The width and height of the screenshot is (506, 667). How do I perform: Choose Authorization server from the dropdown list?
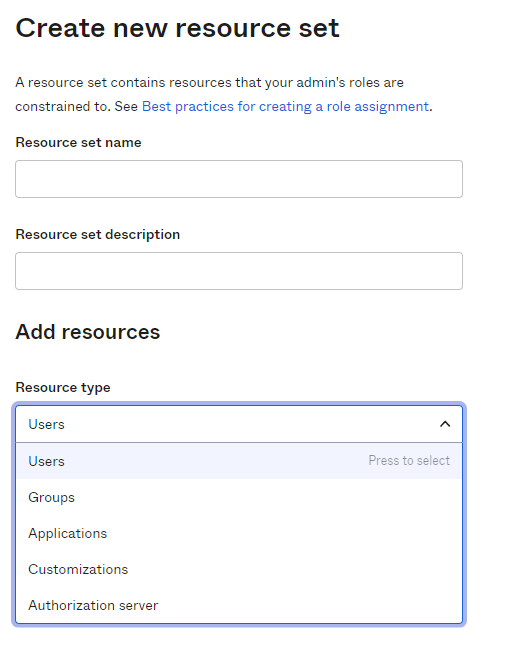[x=239, y=605]
